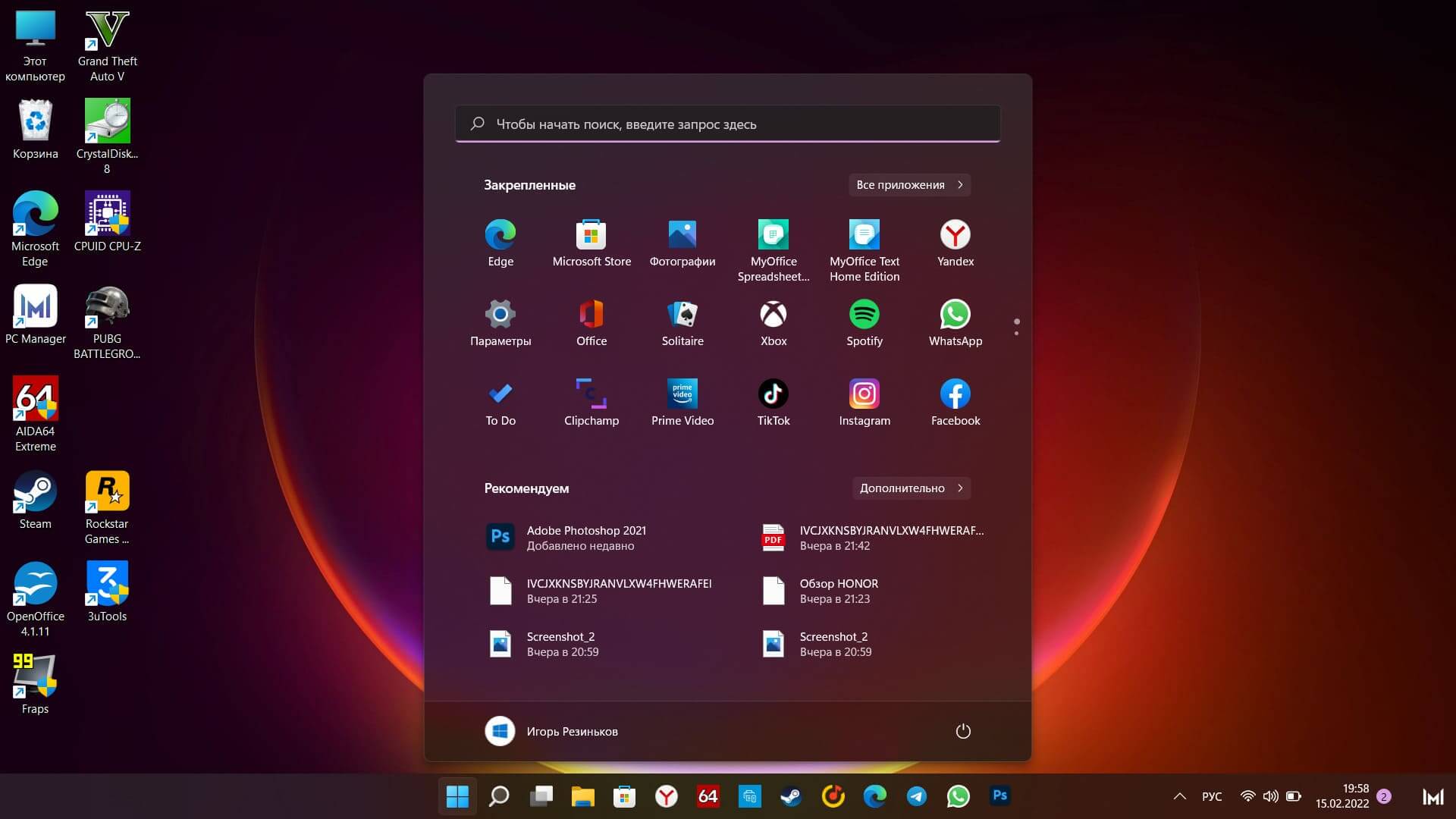Expand the Все приложения list
Screen dimensions: 1456x819
pyautogui.click(x=908, y=185)
